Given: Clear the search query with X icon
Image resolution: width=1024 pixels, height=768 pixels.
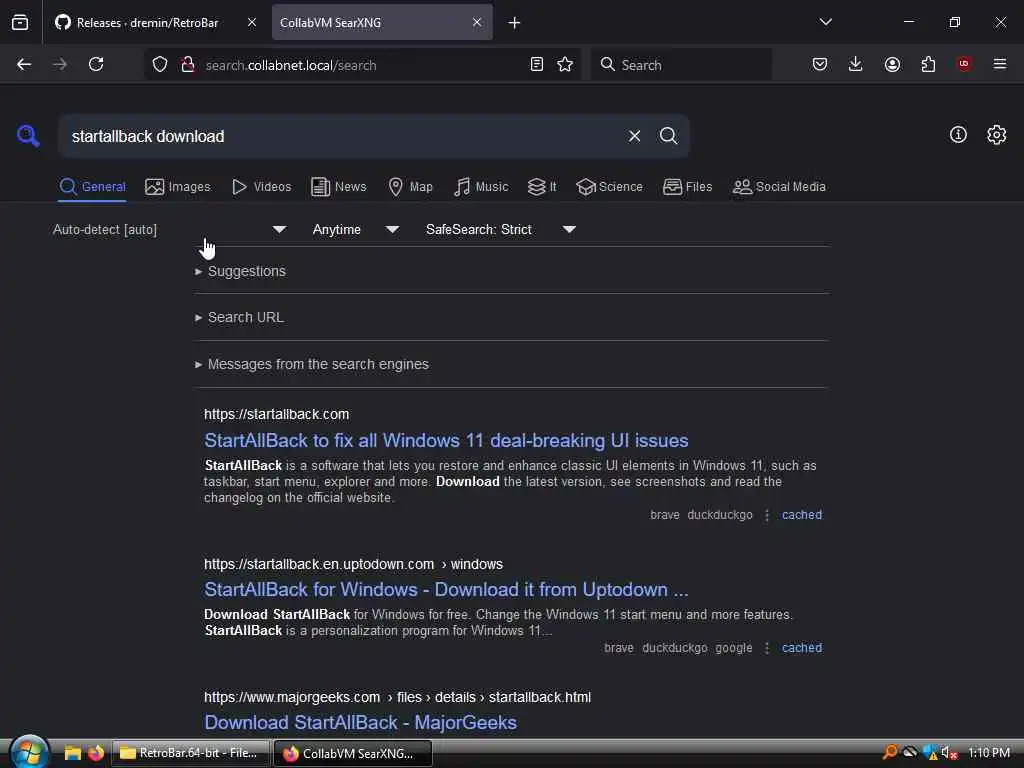Looking at the screenshot, I should [634, 136].
